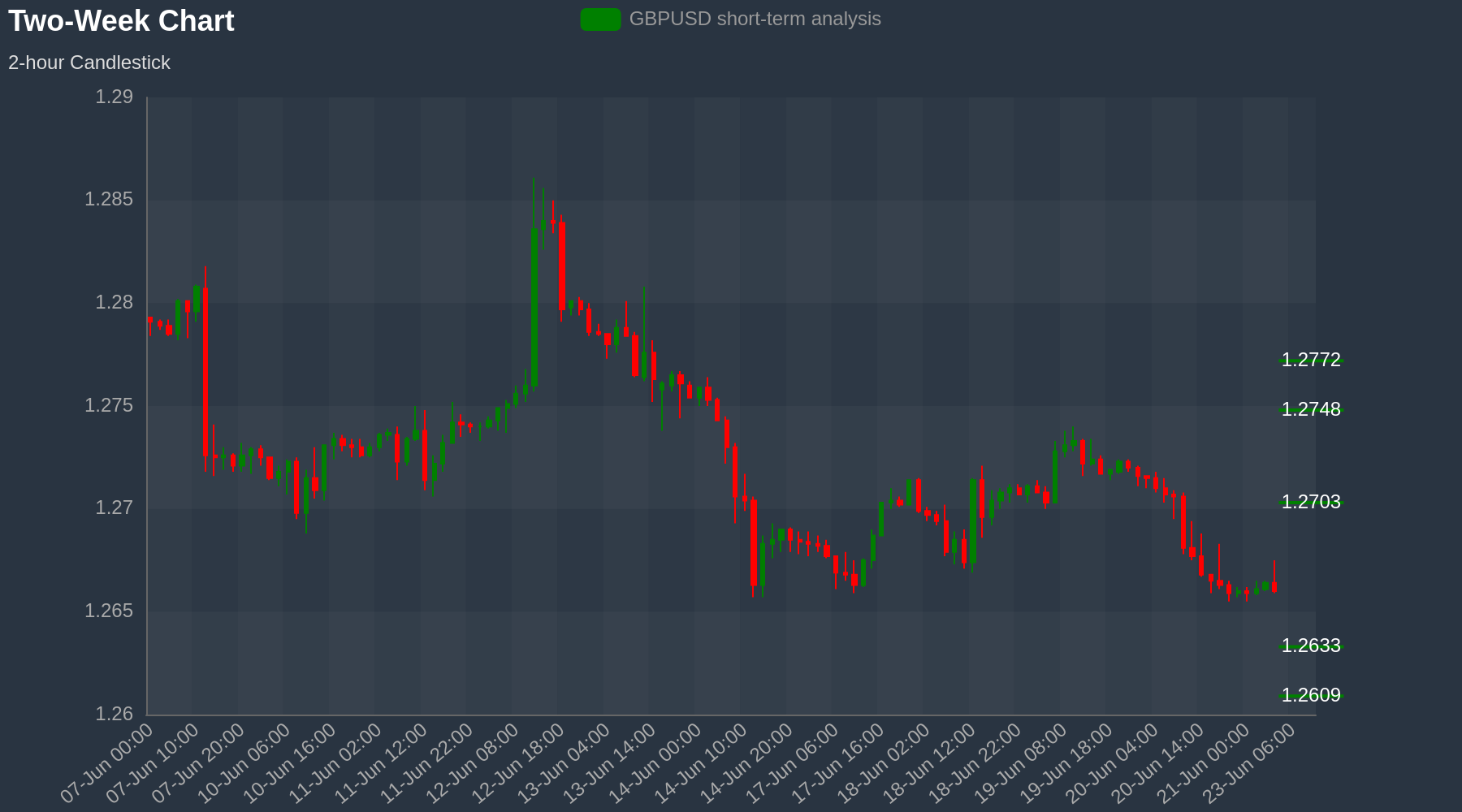Click the '14-Jun 20:00' x-axis label
Viewport: 1462px width, 812px height.
click(746, 763)
